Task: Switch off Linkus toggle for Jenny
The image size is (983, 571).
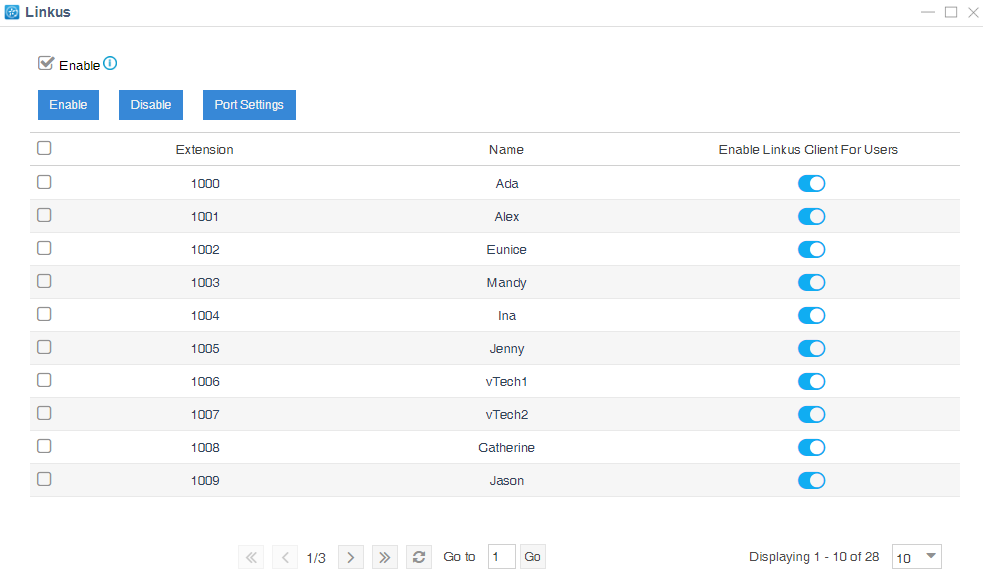Action: [811, 348]
